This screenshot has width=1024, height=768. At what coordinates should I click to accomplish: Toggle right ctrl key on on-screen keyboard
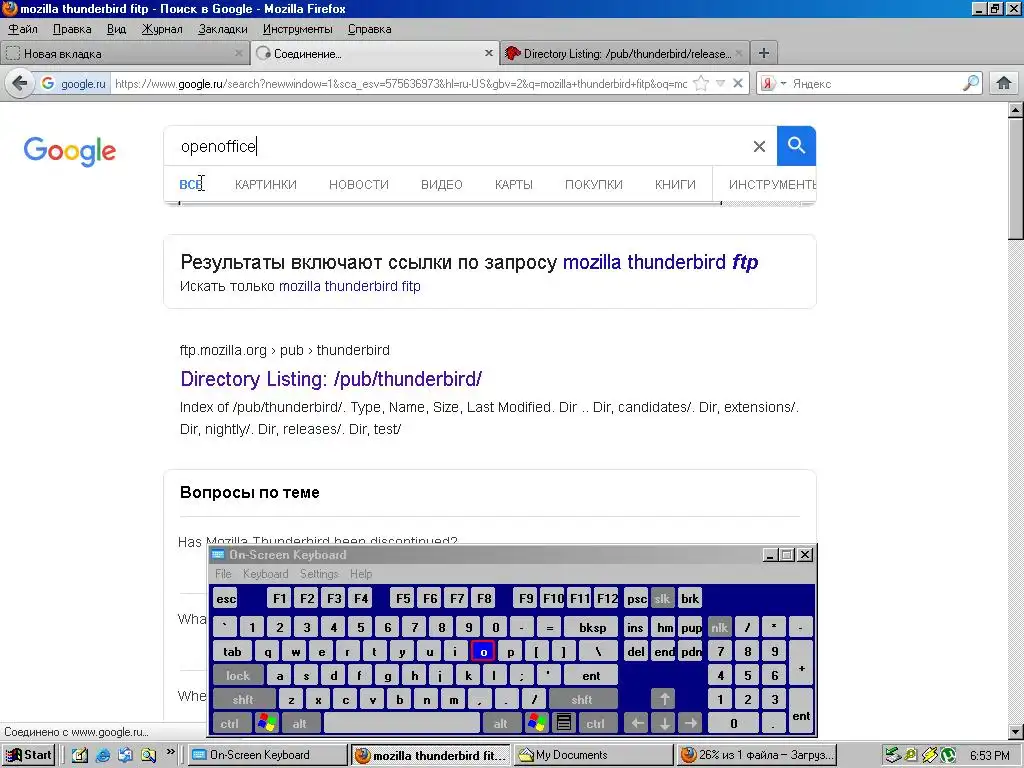(x=595, y=723)
